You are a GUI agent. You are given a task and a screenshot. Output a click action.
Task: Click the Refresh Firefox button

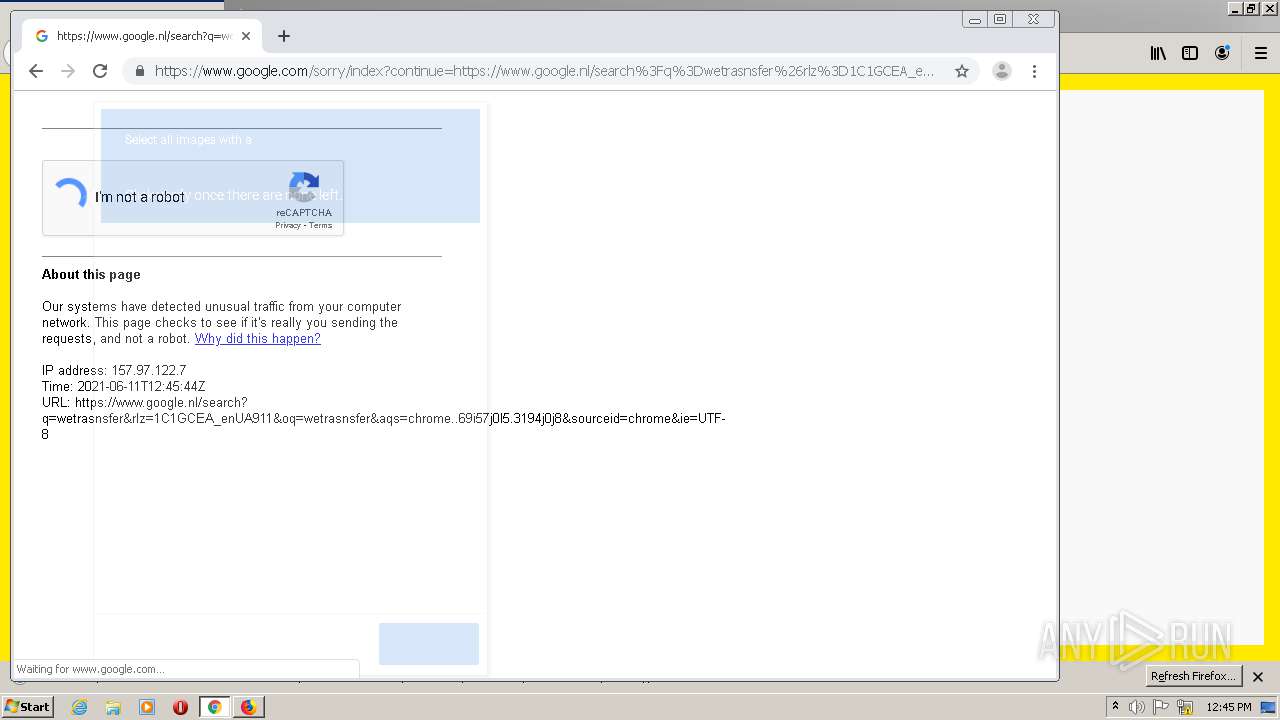1193,676
